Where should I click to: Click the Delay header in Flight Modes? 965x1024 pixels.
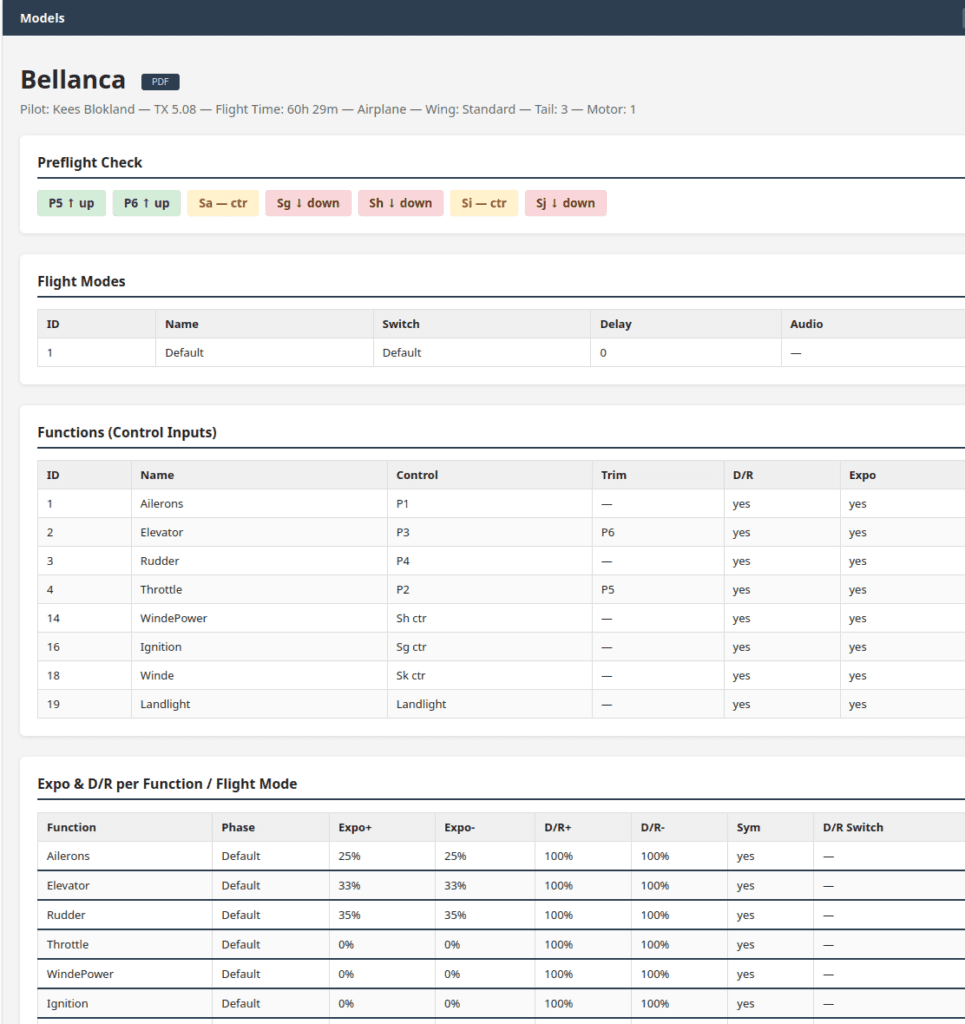click(615, 324)
